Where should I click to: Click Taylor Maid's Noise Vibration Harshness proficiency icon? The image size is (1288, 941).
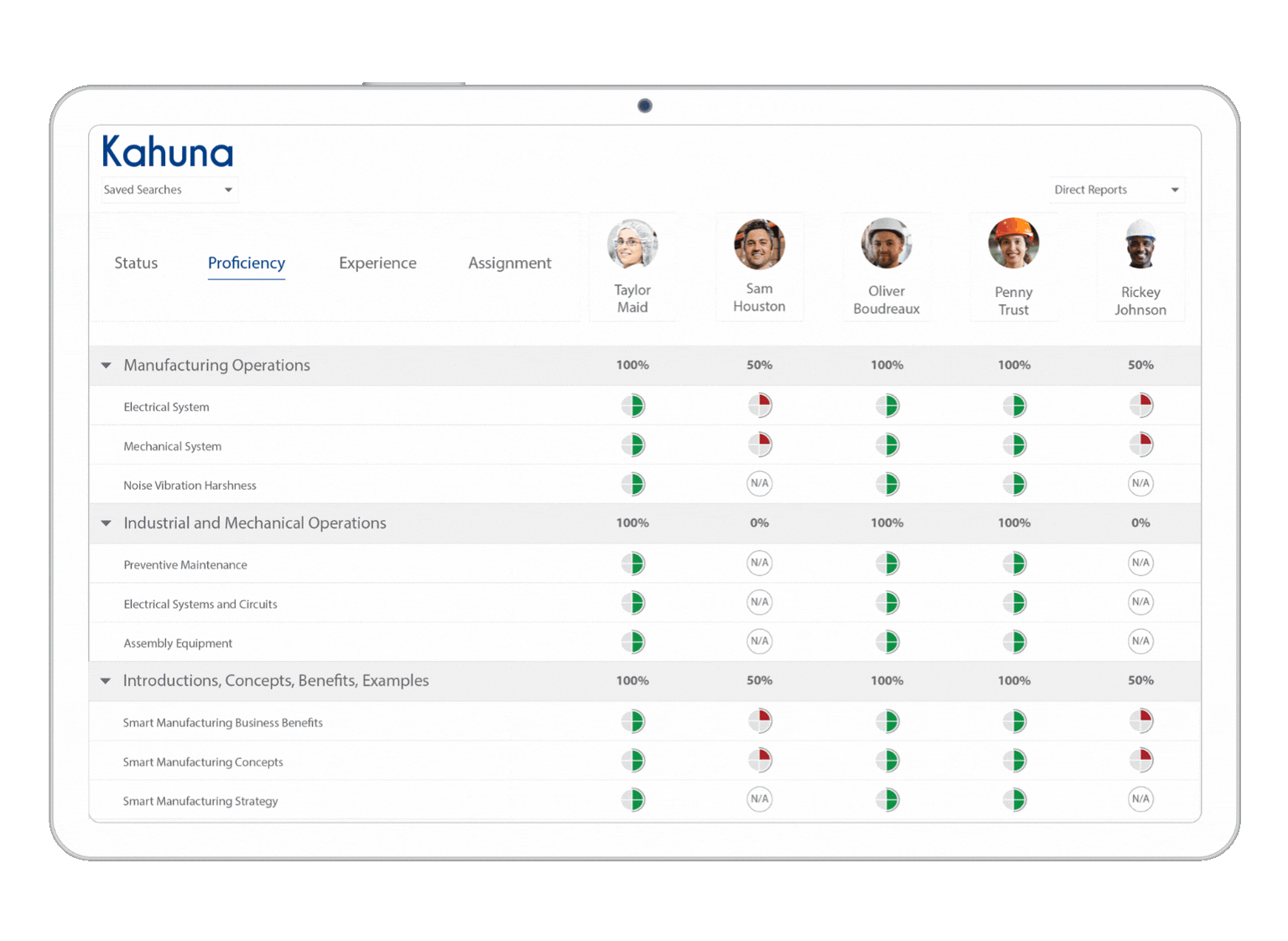coord(633,484)
